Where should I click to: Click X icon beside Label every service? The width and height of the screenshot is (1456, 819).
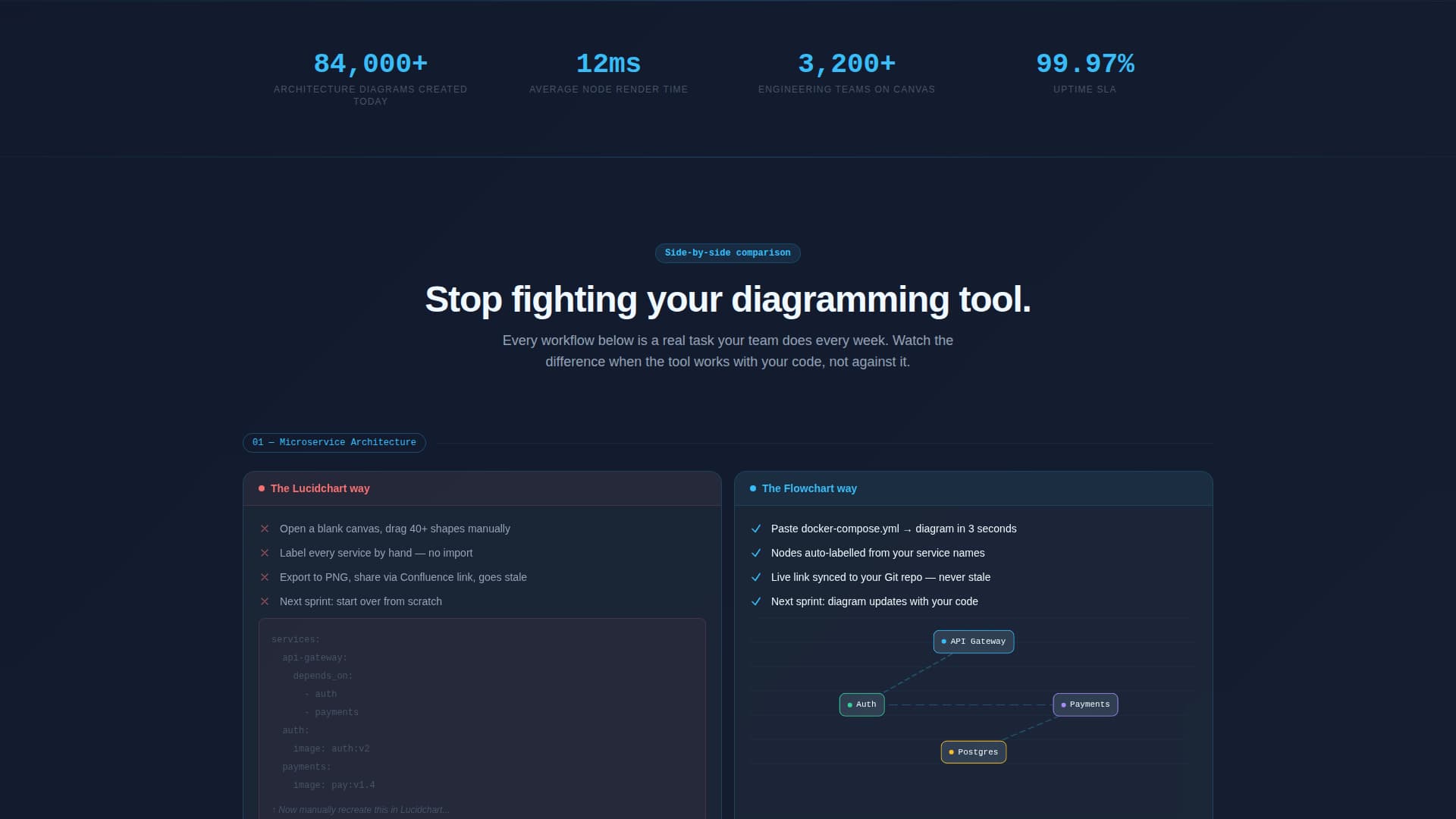tap(265, 553)
